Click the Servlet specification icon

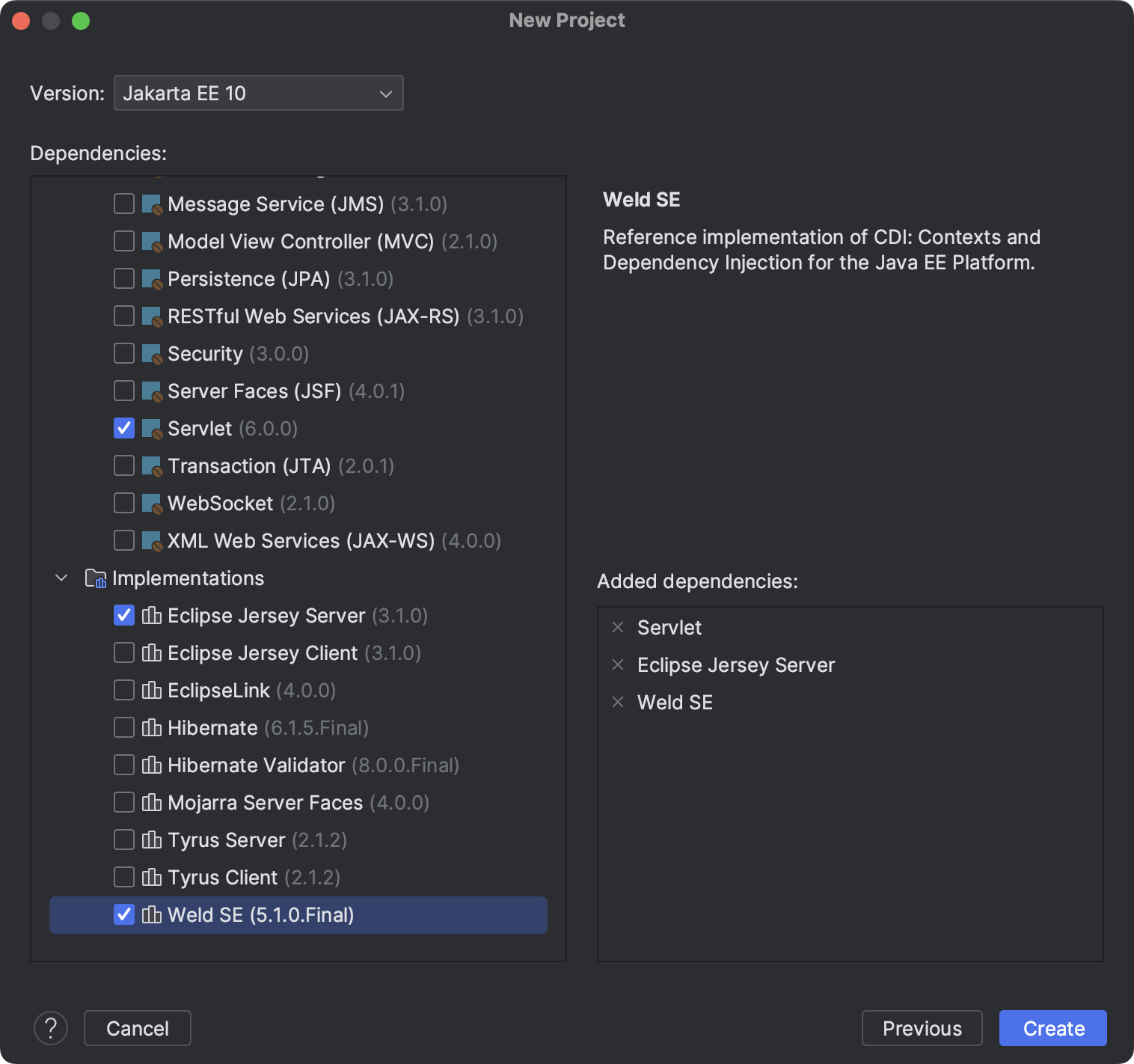click(x=150, y=428)
